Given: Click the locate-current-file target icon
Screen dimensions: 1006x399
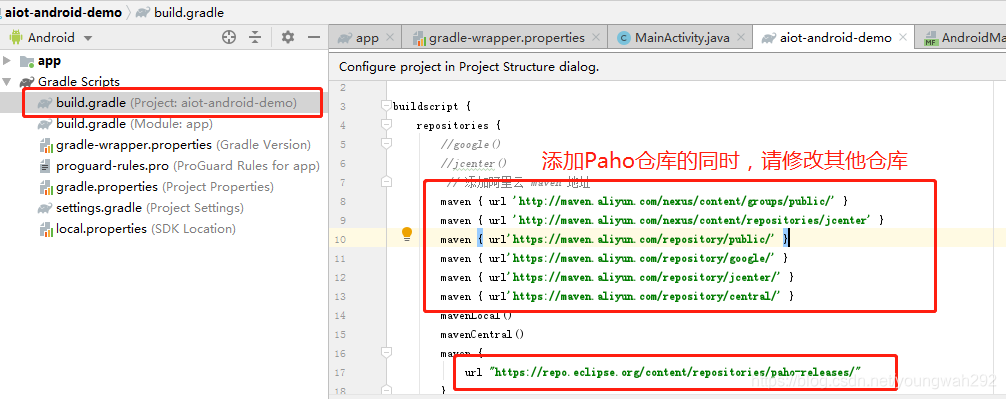Looking at the screenshot, I should click(x=229, y=37).
